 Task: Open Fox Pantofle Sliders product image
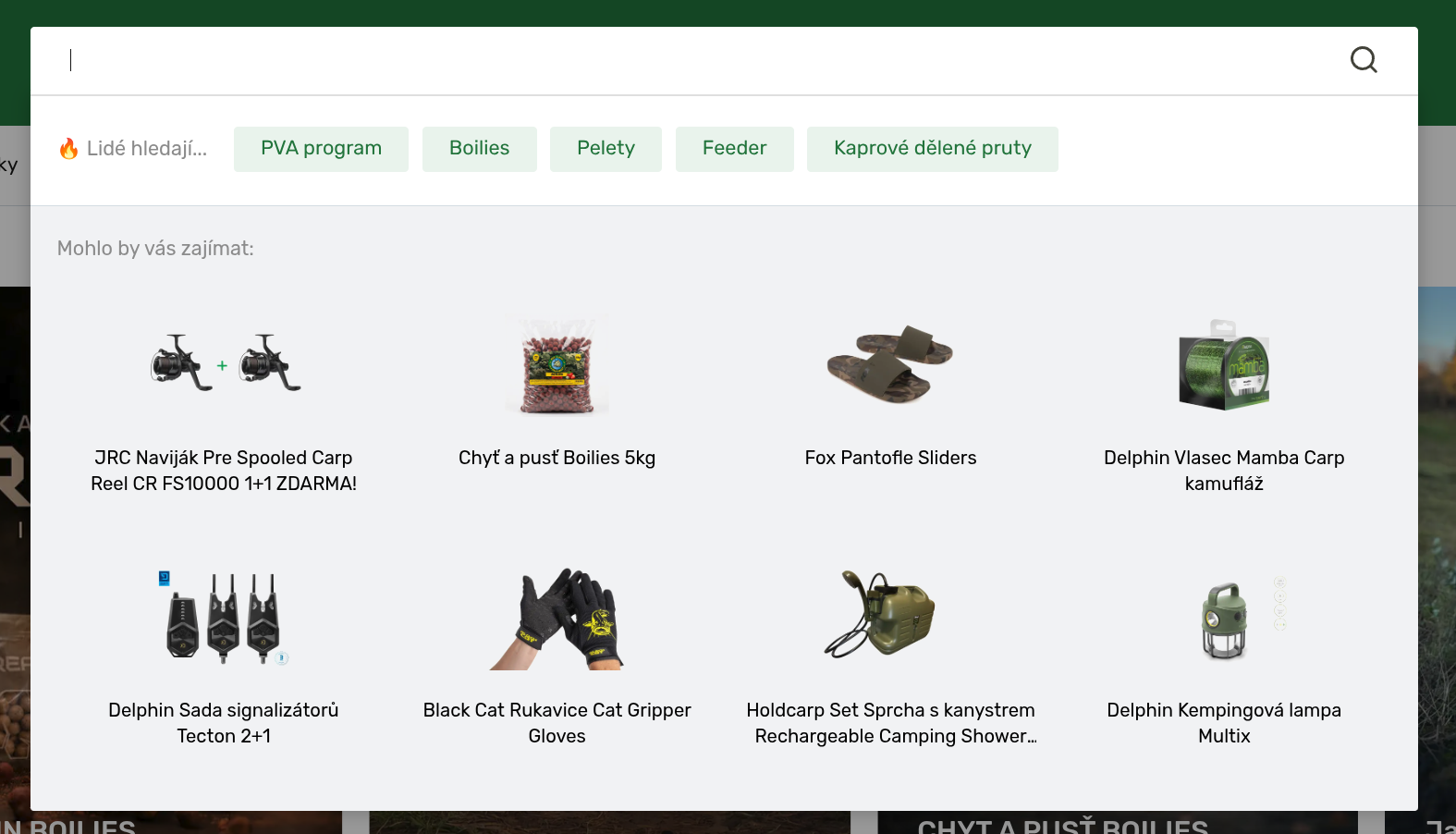pyautogui.click(x=890, y=364)
